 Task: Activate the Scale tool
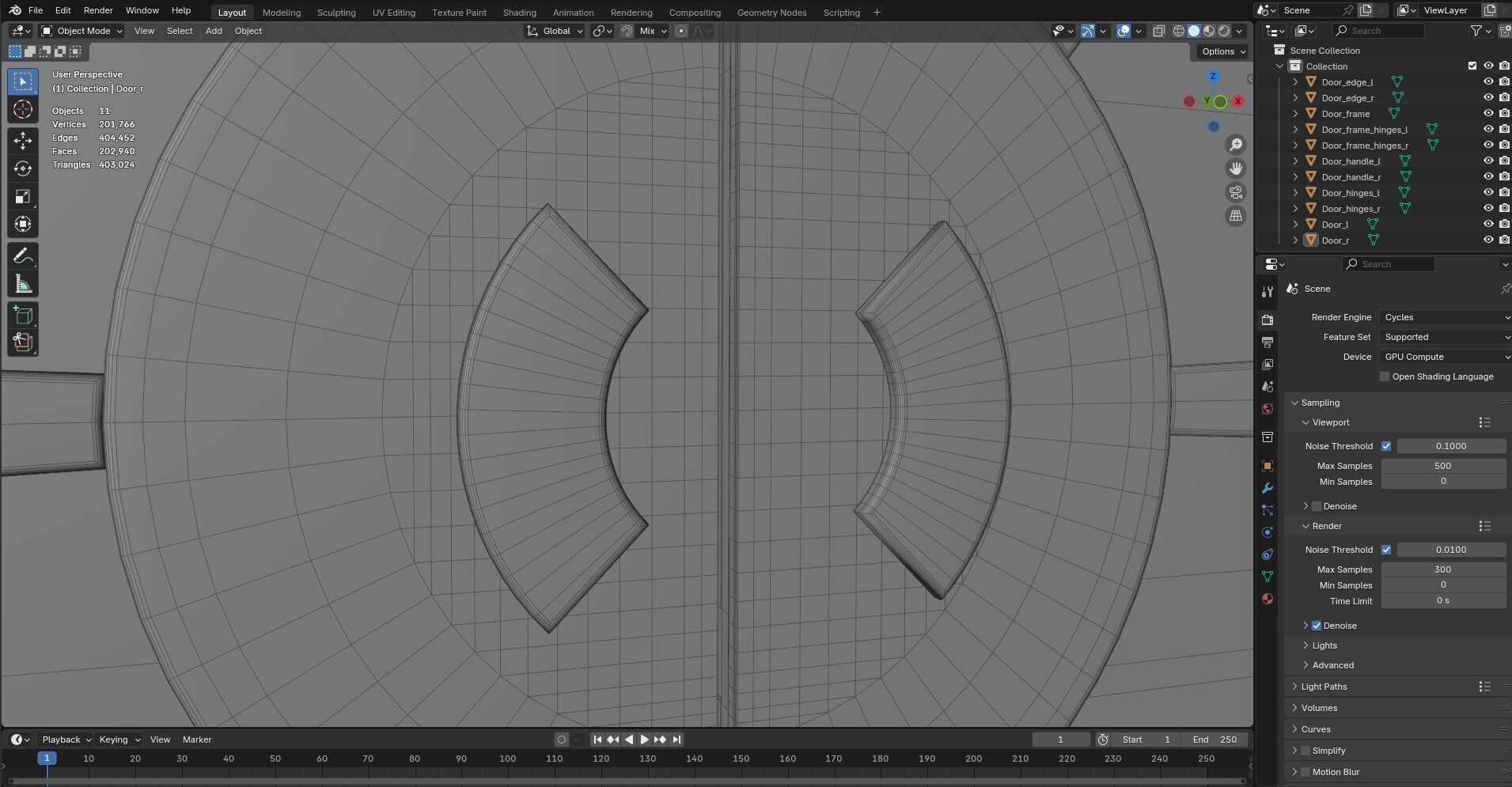pos(22,196)
